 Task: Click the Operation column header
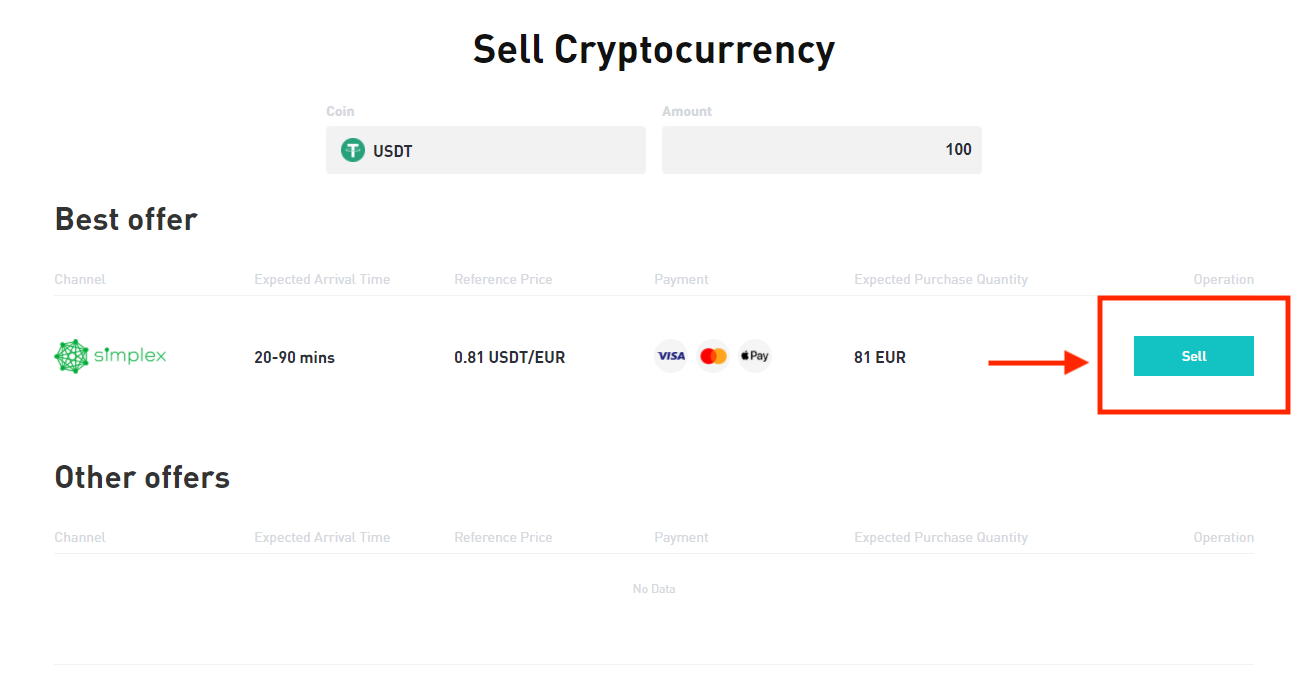1223,279
